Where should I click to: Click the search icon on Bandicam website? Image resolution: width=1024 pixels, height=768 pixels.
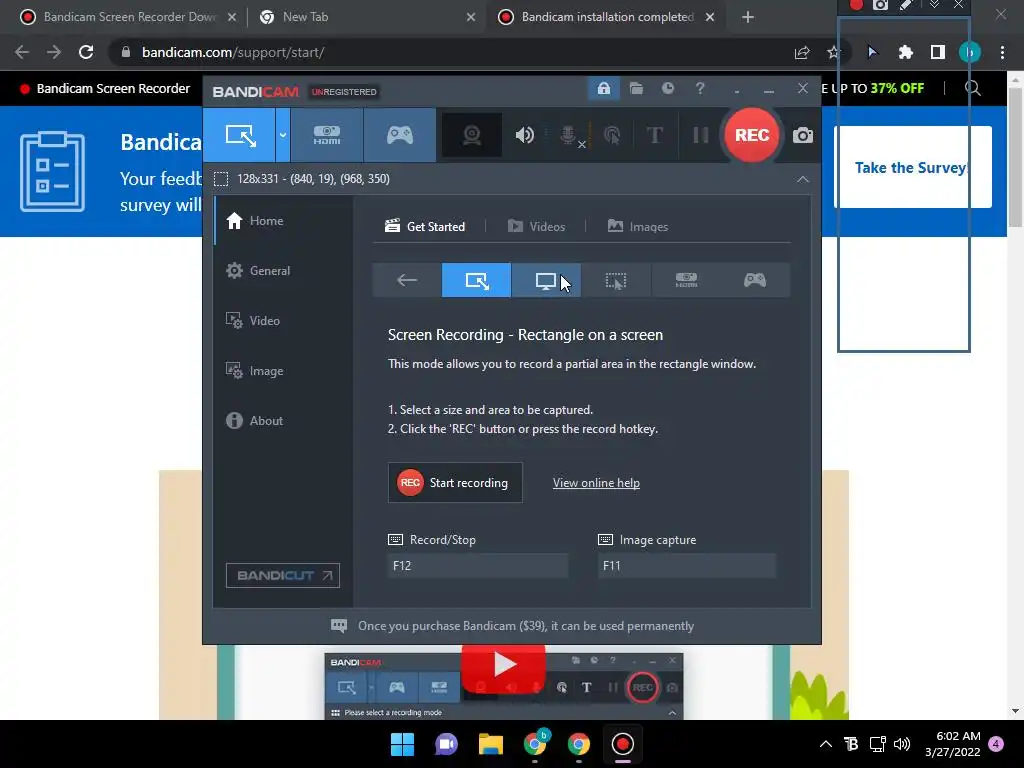972,88
